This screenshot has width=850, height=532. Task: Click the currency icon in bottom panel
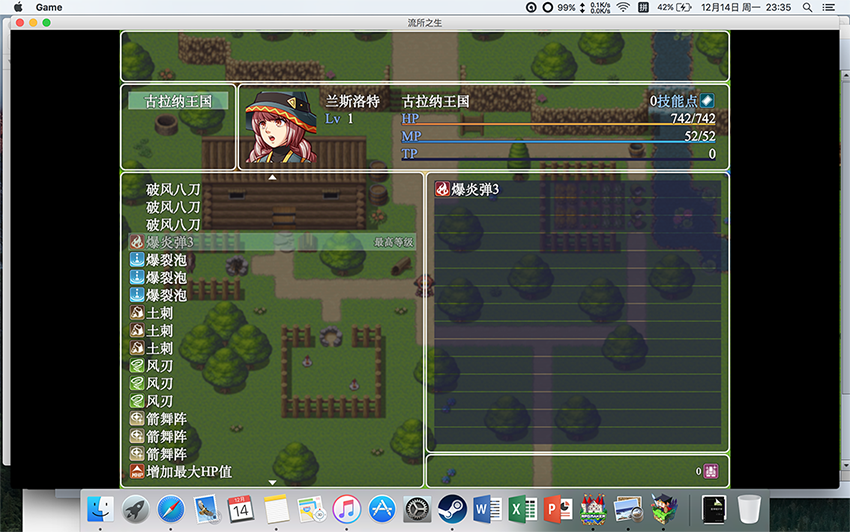tap(711, 471)
